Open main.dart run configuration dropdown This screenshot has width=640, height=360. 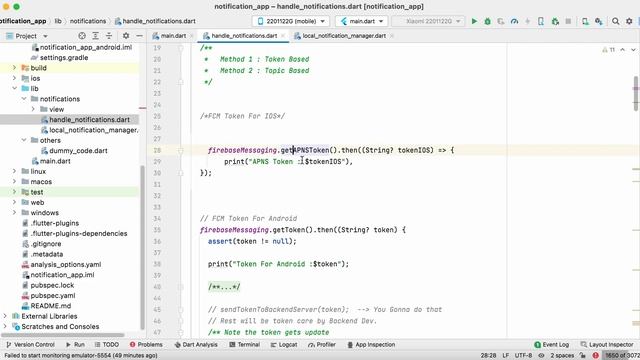(362, 21)
